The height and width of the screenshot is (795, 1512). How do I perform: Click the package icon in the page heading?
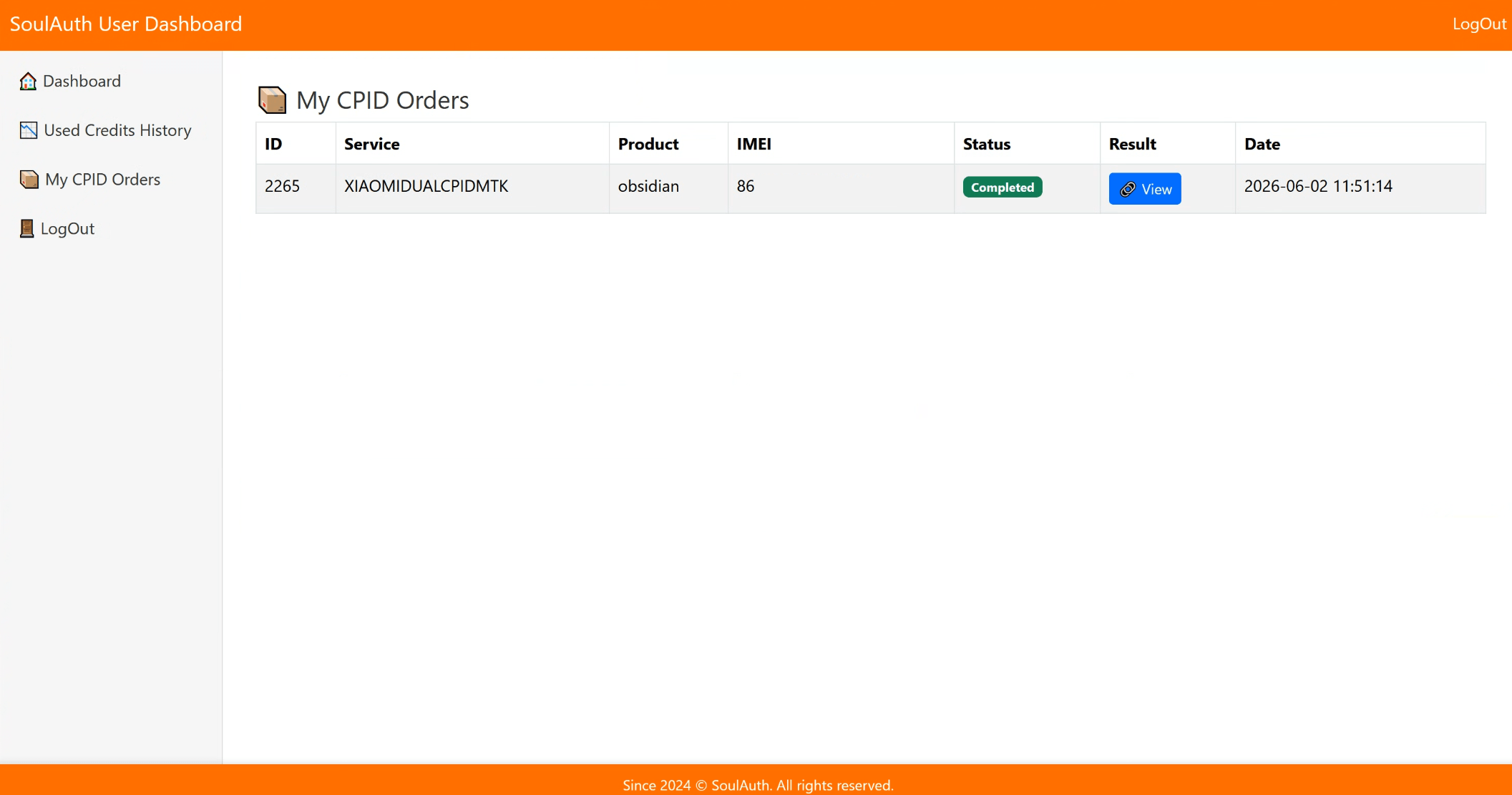click(x=272, y=100)
